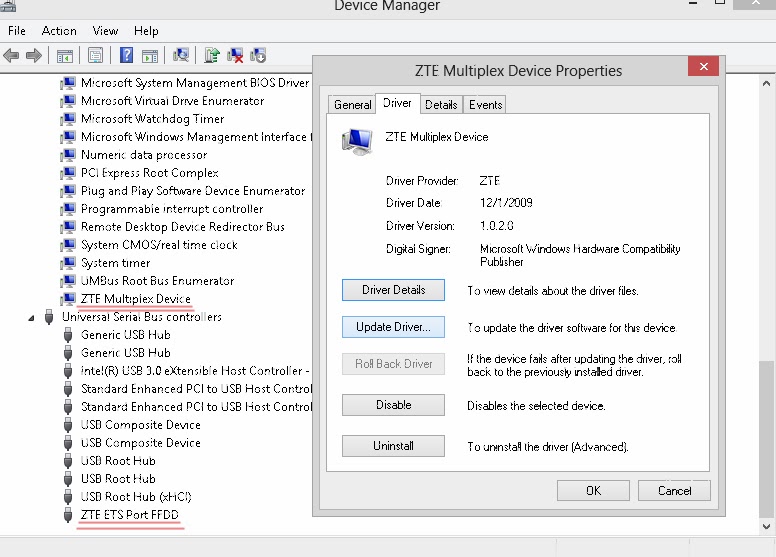Click the scrollbar down arrow in Device Manager
Viewport: 776px width, 557px height.
[x=766, y=527]
